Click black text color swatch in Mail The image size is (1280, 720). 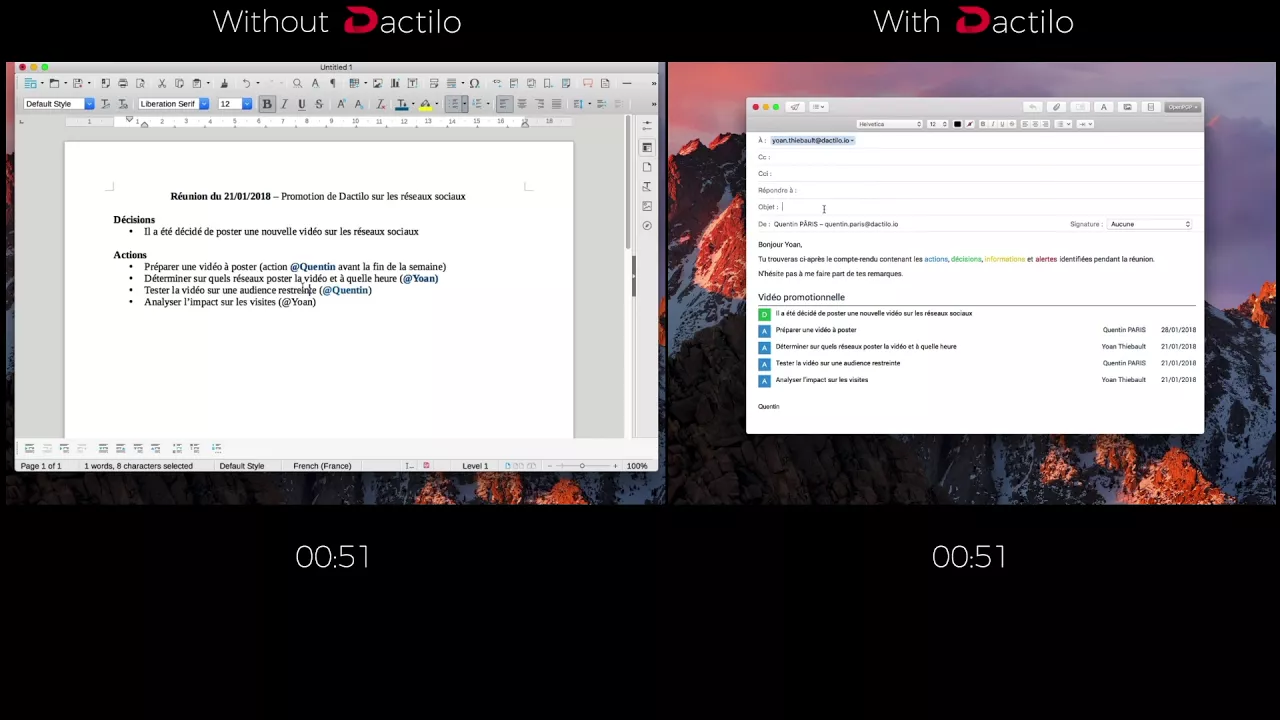pyautogui.click(x=957, y=124)
